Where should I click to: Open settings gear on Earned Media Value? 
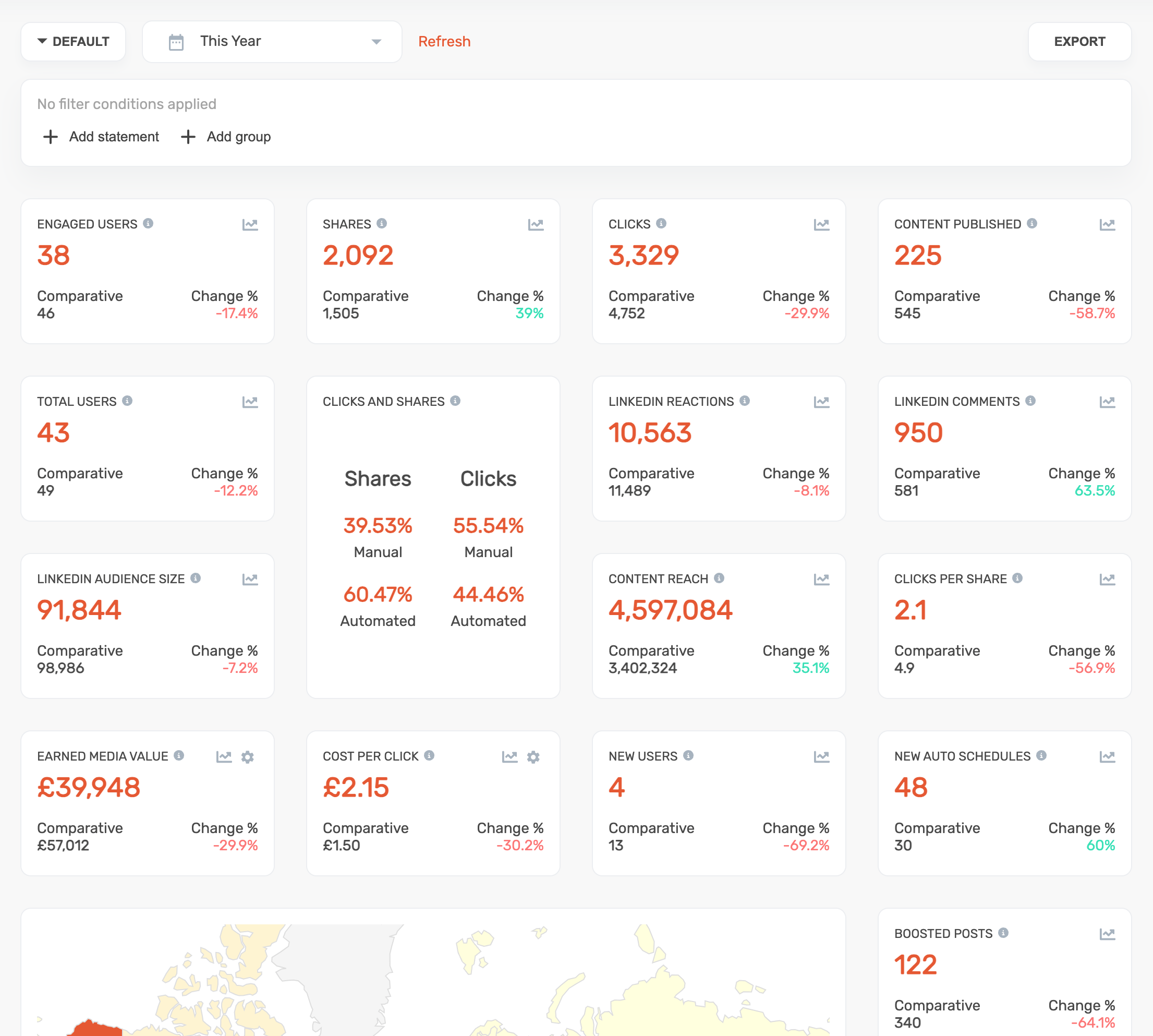pyautogui.click(x=247, y=757)
